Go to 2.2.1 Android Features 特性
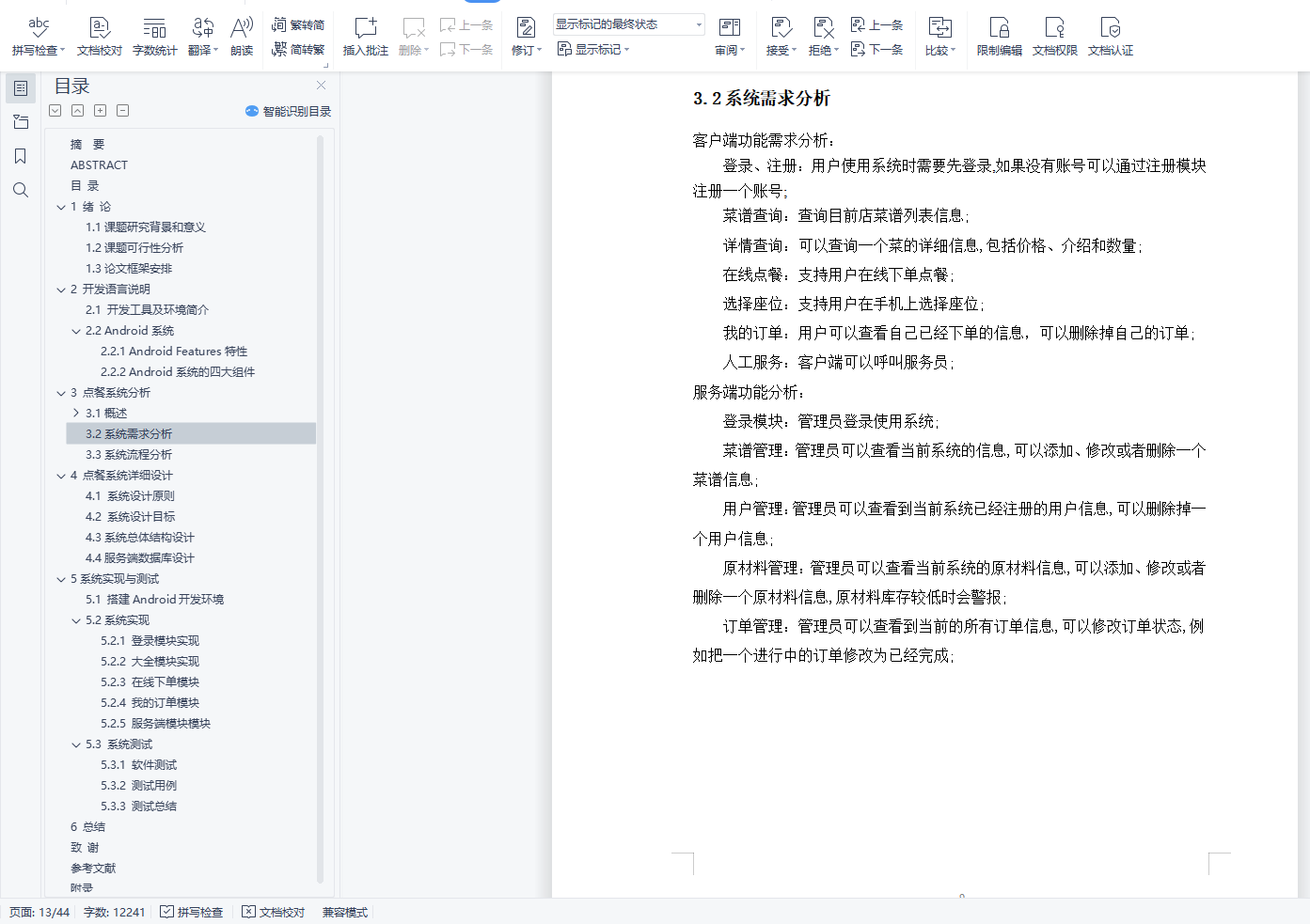1310x924 pixels. pos(174,352)
